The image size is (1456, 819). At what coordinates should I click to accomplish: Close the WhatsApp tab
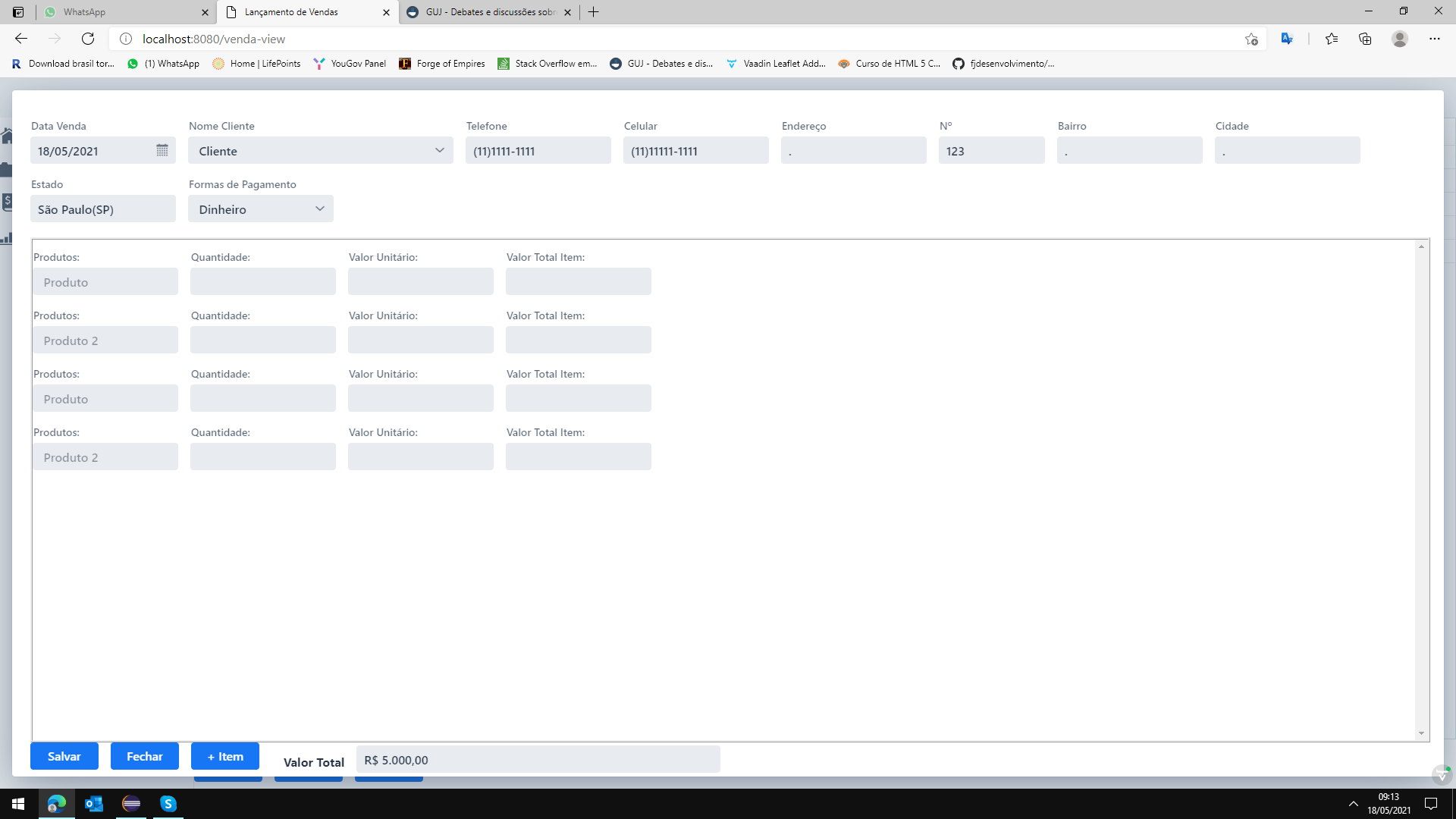click(x=205, y=12)
